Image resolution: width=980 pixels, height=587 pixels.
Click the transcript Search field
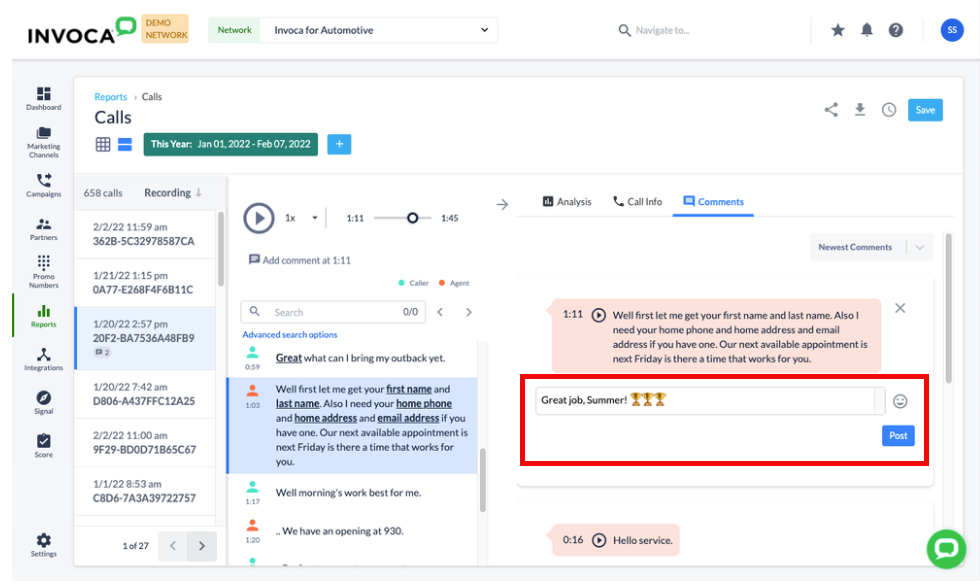[x=333, y=312]
